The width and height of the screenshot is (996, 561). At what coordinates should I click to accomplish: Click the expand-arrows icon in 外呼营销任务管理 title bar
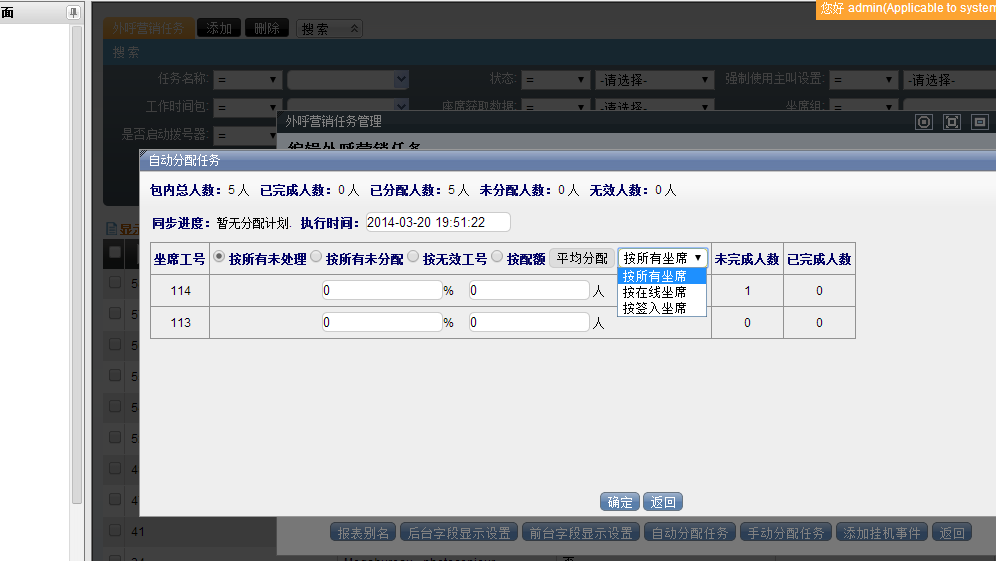[952, 122]
